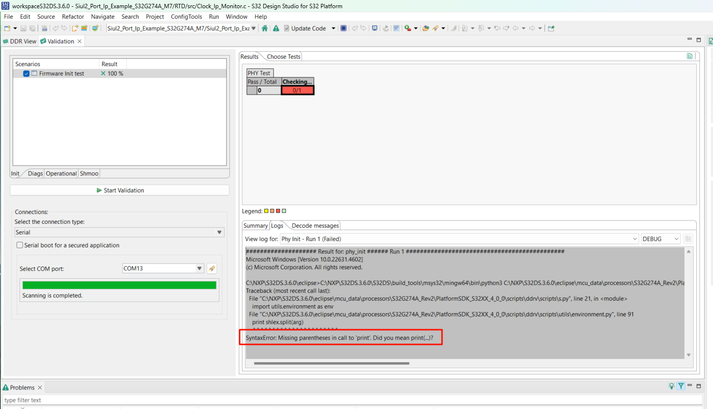Click the Save All icon in toolbar
Viewport: 713px width, 409px height.
32,28
